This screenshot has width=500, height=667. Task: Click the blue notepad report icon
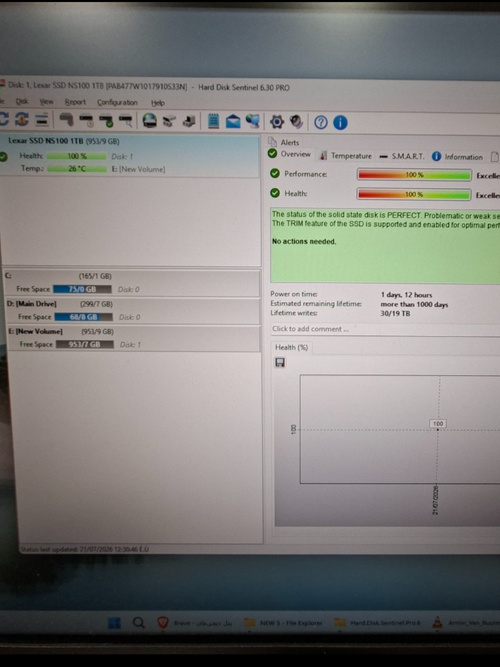pos(213,121)
